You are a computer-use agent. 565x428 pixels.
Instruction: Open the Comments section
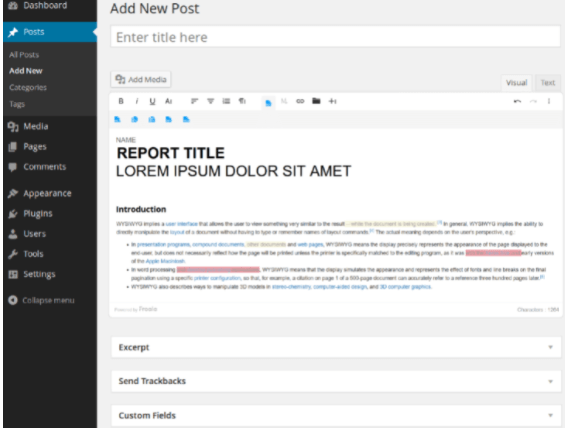[45, 167]
